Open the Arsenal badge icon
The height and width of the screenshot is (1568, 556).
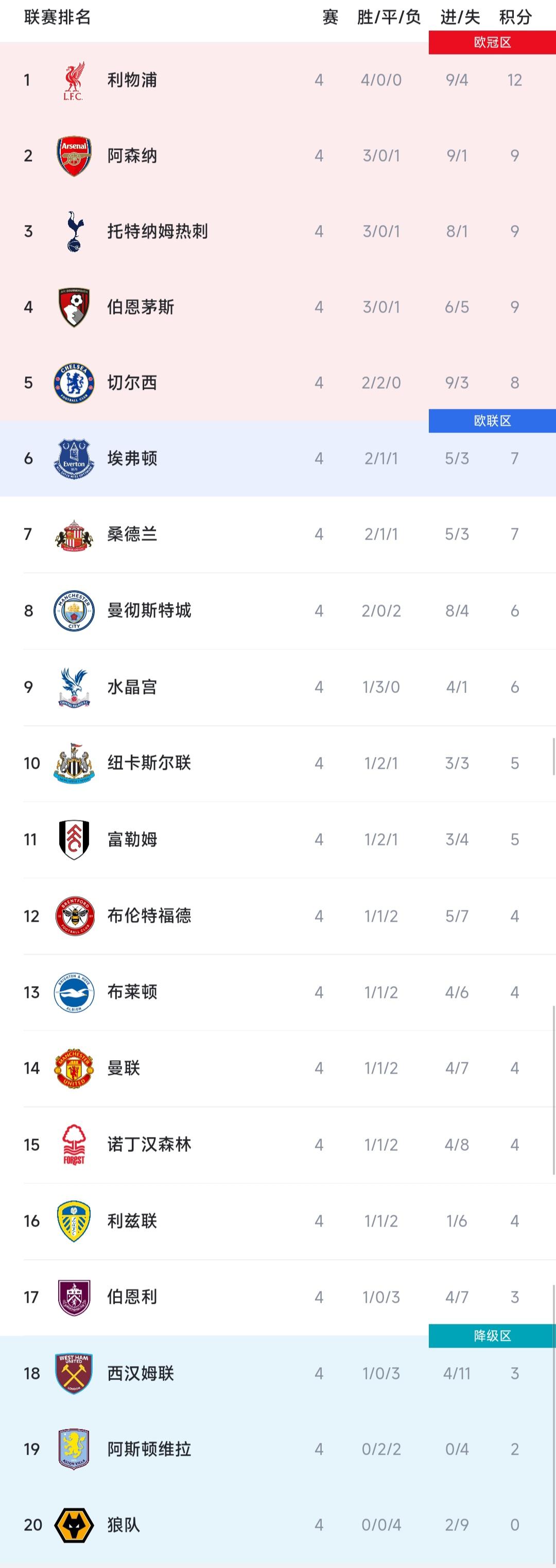(74, 156)
